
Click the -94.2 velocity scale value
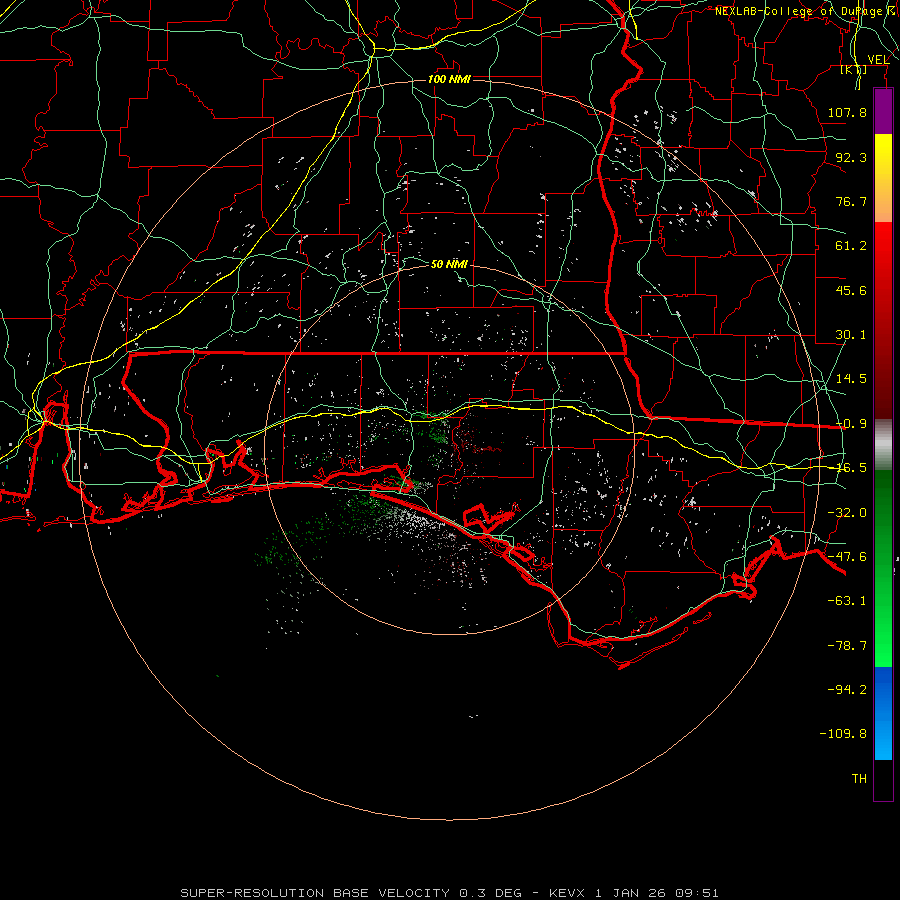[x=847, y=690]
